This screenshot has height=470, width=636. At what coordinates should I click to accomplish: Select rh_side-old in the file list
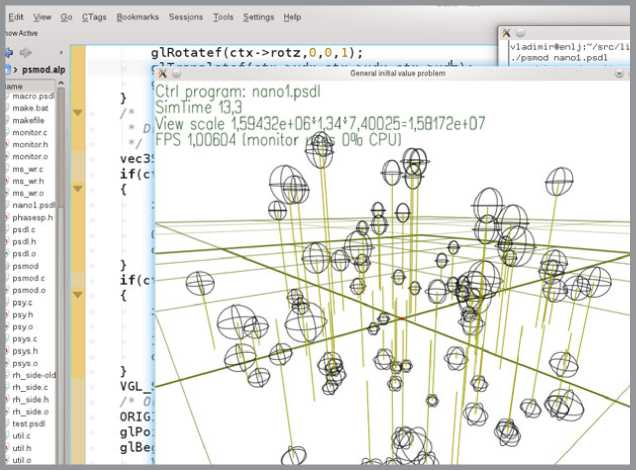[x=34, y=375]
